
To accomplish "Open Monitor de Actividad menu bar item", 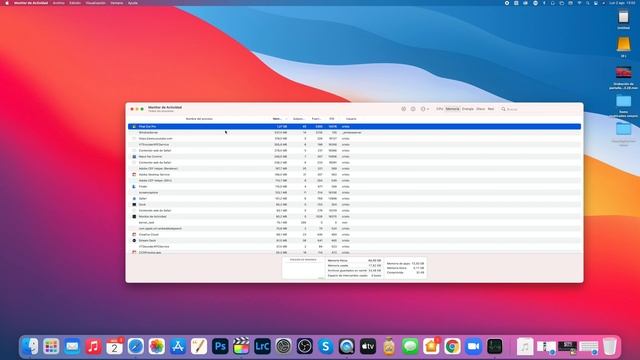I will pos(31,3).
